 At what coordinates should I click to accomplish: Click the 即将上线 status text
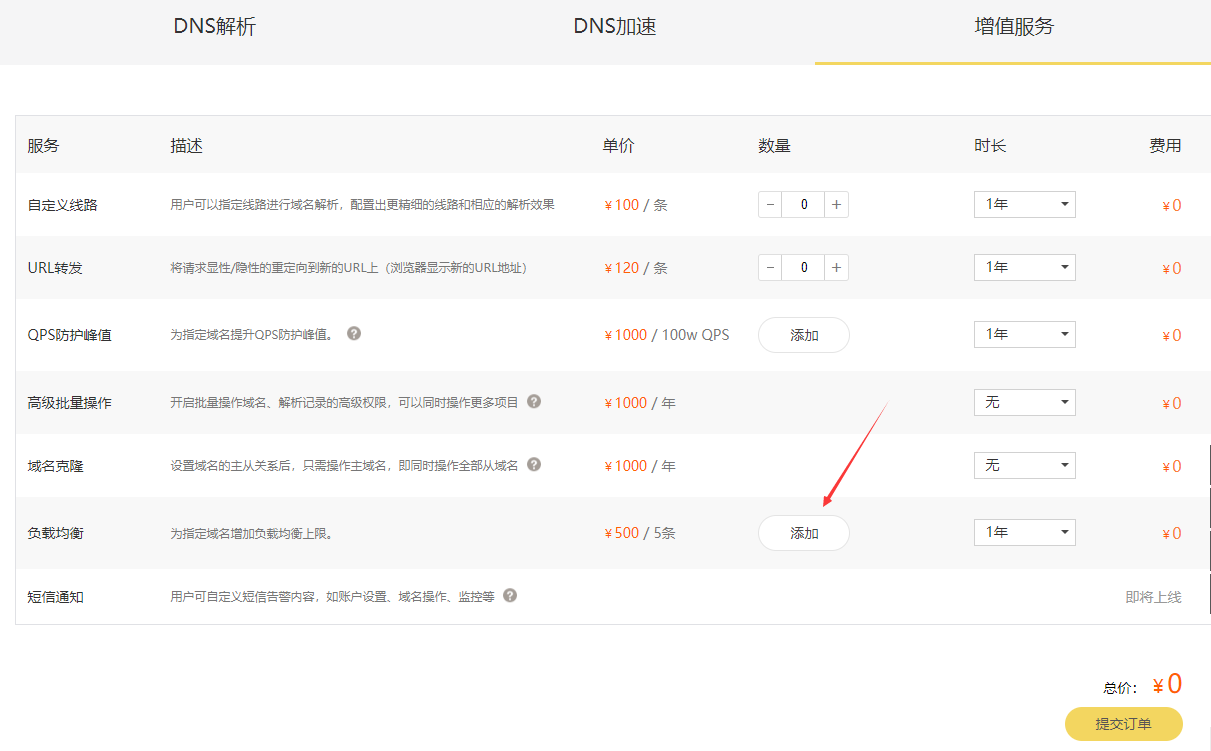[x=1153, y=597]
